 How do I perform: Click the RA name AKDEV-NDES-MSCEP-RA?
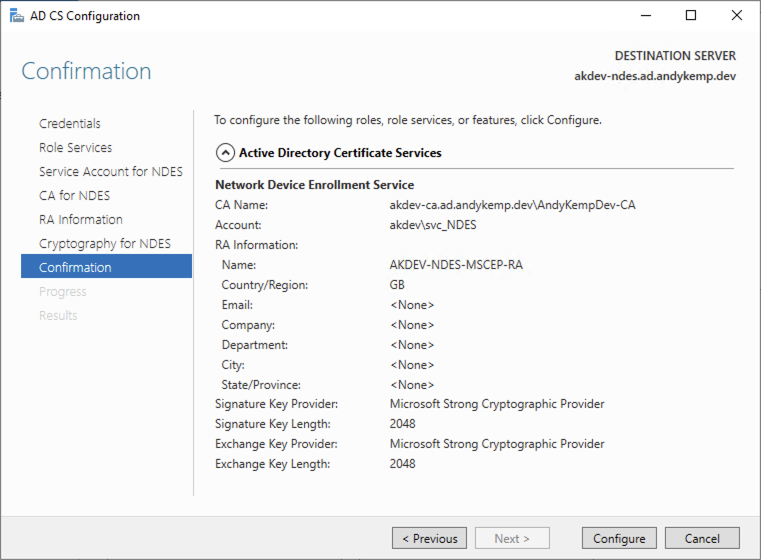[x=456, y=265]
